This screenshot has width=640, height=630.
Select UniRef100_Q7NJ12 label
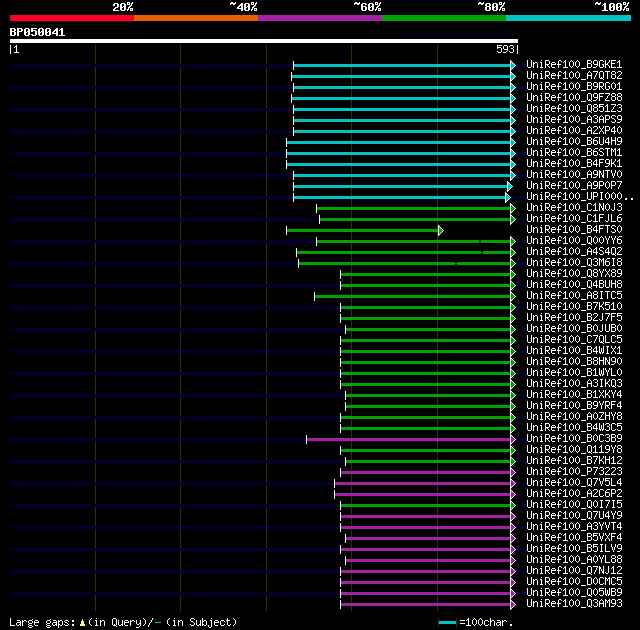click(x=574, y=571)
